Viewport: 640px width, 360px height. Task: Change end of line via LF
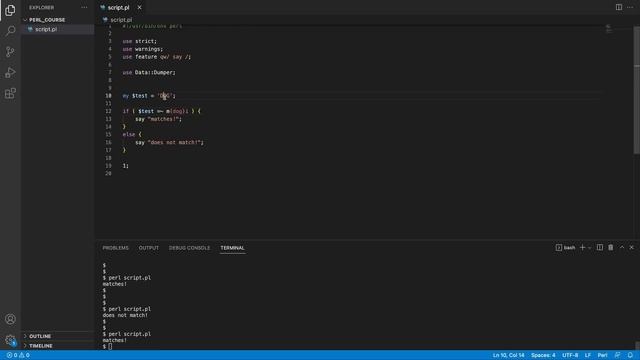(x=588, y=355)
